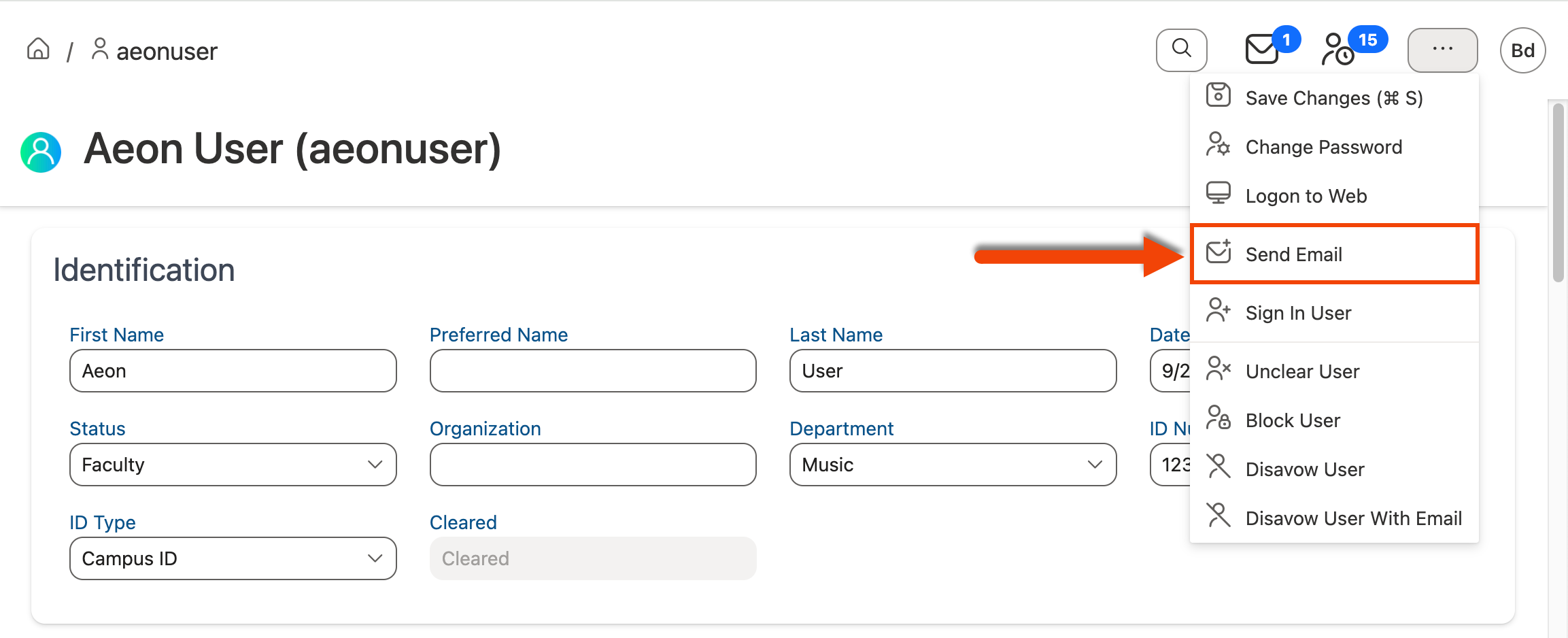The image size is (1568, 638).
Task: Select Disavow User With Email option
Action: [1353, 518]
